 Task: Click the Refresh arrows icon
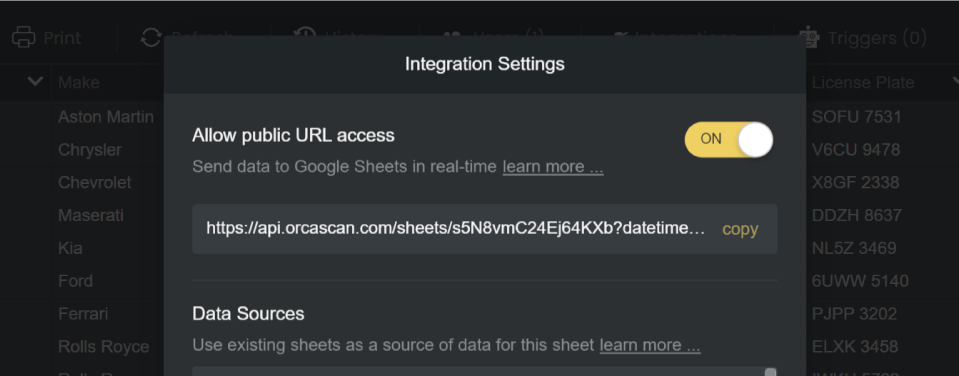(151, 37)
